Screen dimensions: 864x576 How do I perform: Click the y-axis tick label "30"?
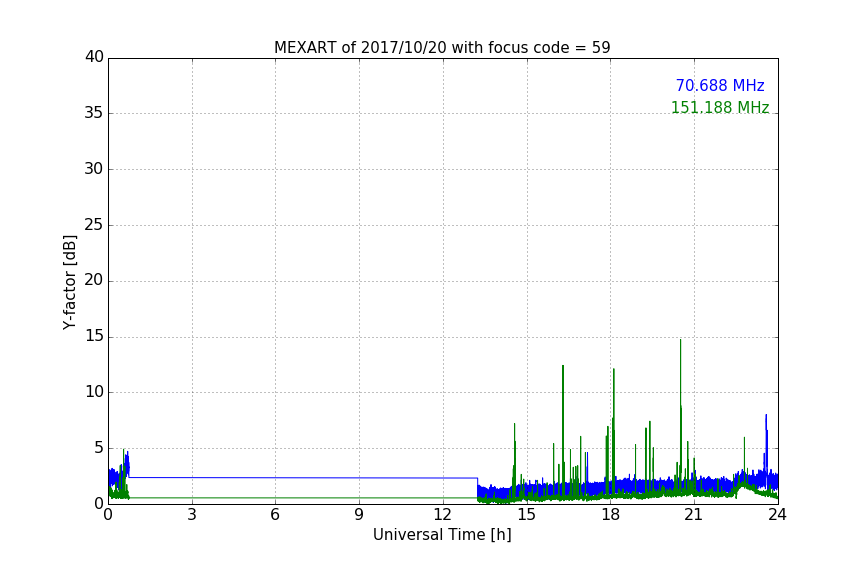(x=94, y=169)
